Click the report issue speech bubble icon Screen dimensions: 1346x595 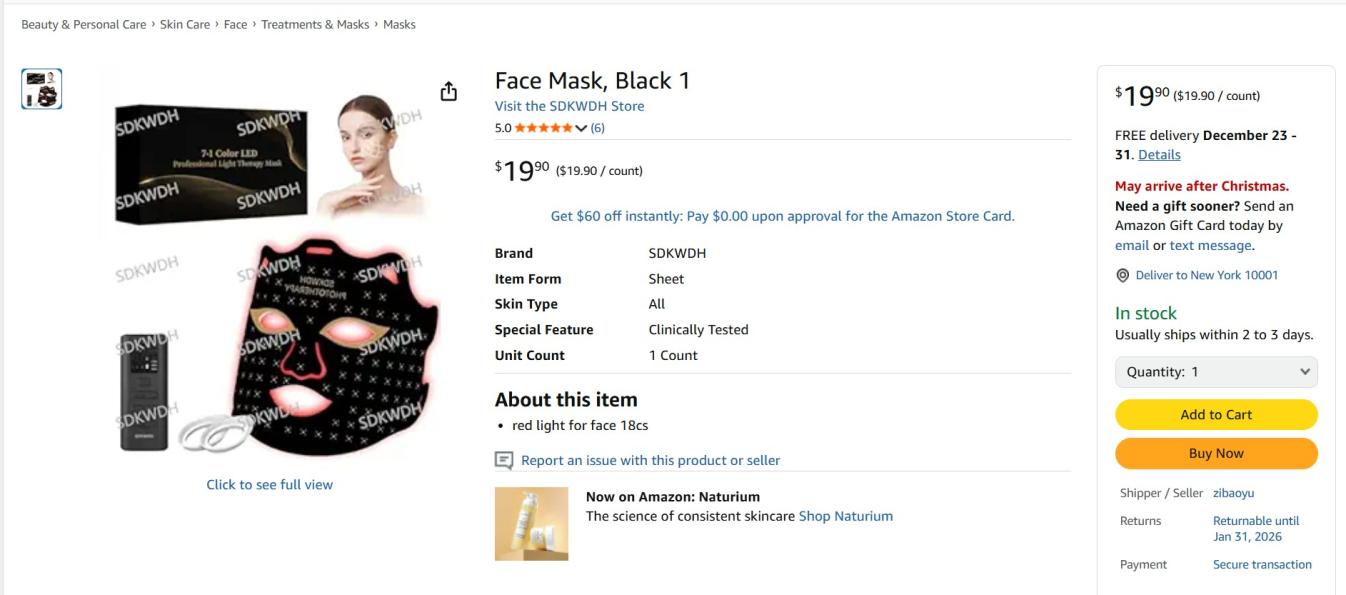504,460
